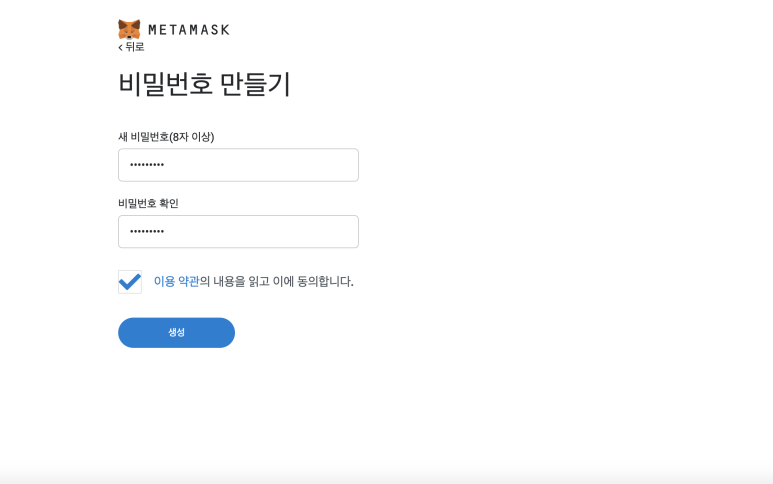773x484 pixels.
Task: Go back using the 뒤로 link
Action: click(131, 47)
